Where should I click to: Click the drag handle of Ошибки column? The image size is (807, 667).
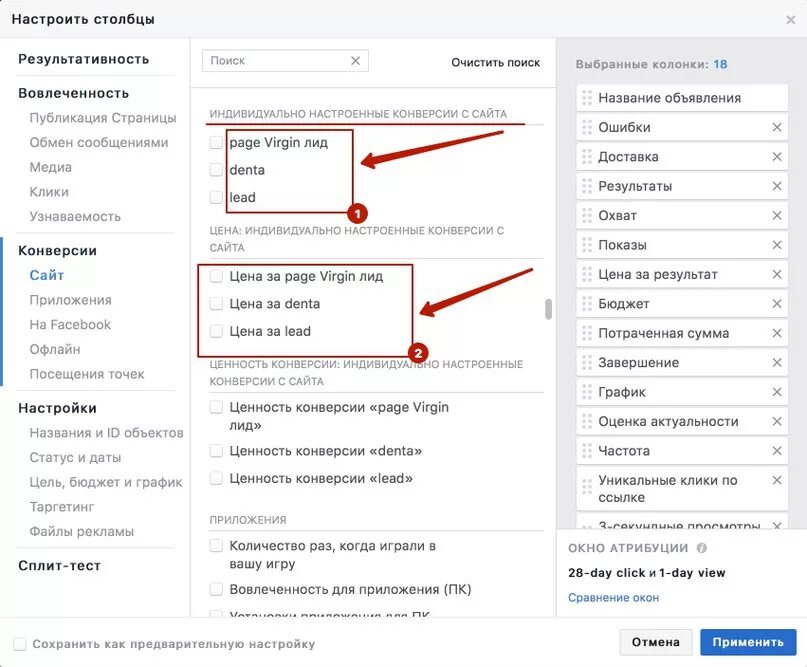point(587,127)
